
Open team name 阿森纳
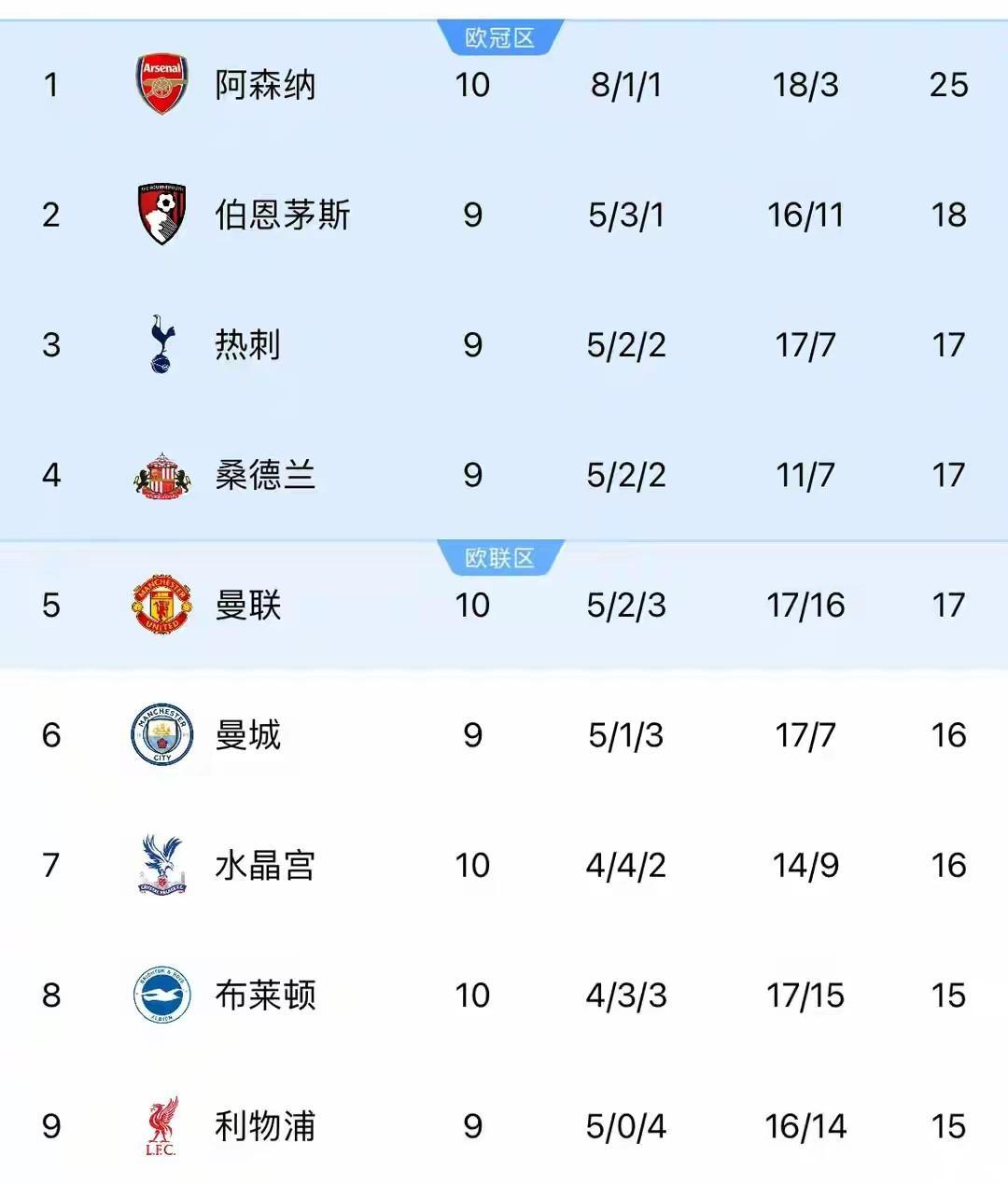point(265,85)
